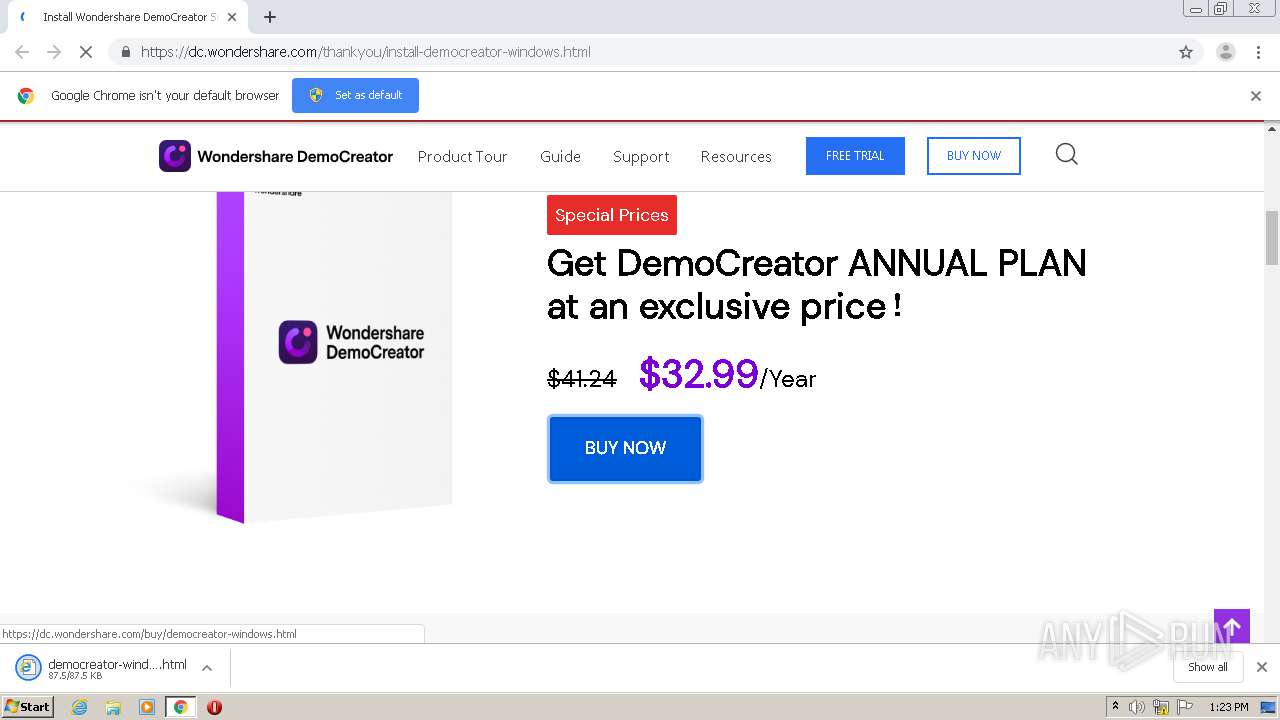Dismiss the default browser notification bar

click(x=1256, y=96)
